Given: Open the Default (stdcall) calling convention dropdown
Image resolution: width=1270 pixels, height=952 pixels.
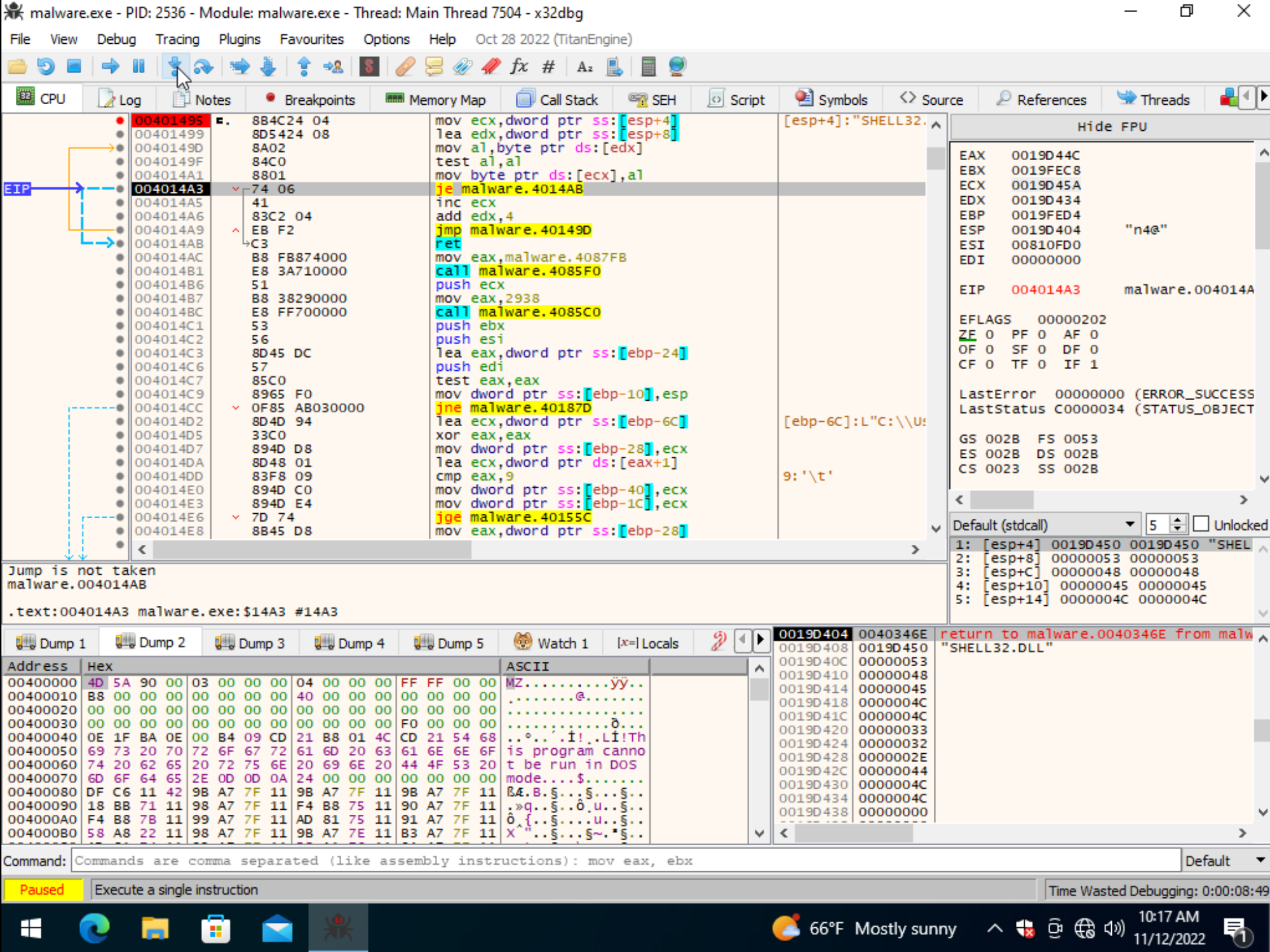Looking at the screenshot, I should point(1130,525).
